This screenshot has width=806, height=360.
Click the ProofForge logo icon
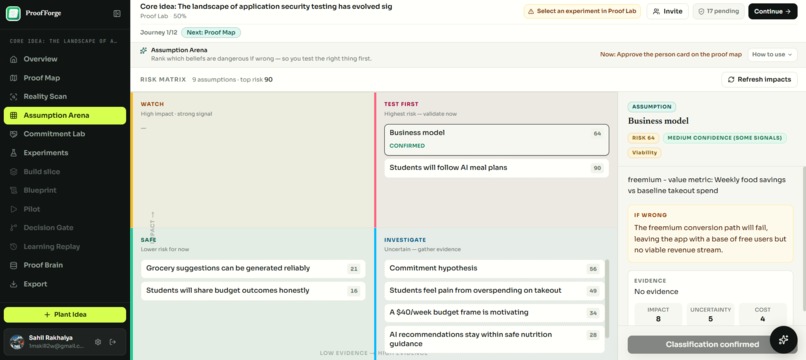pos(13,13)
